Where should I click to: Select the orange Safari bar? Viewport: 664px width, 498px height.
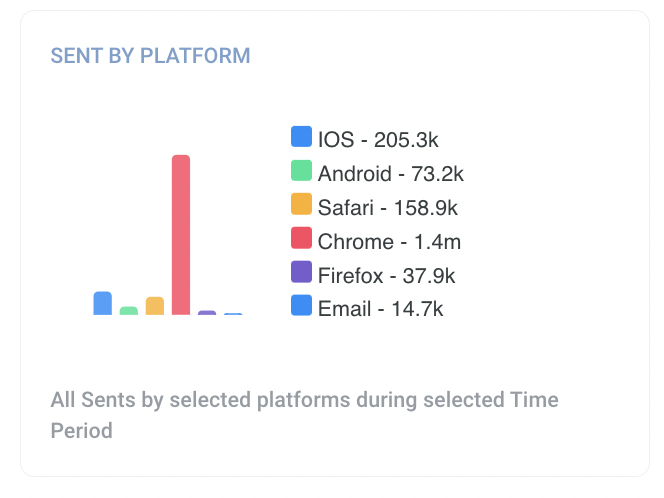[x=155, y=306]
